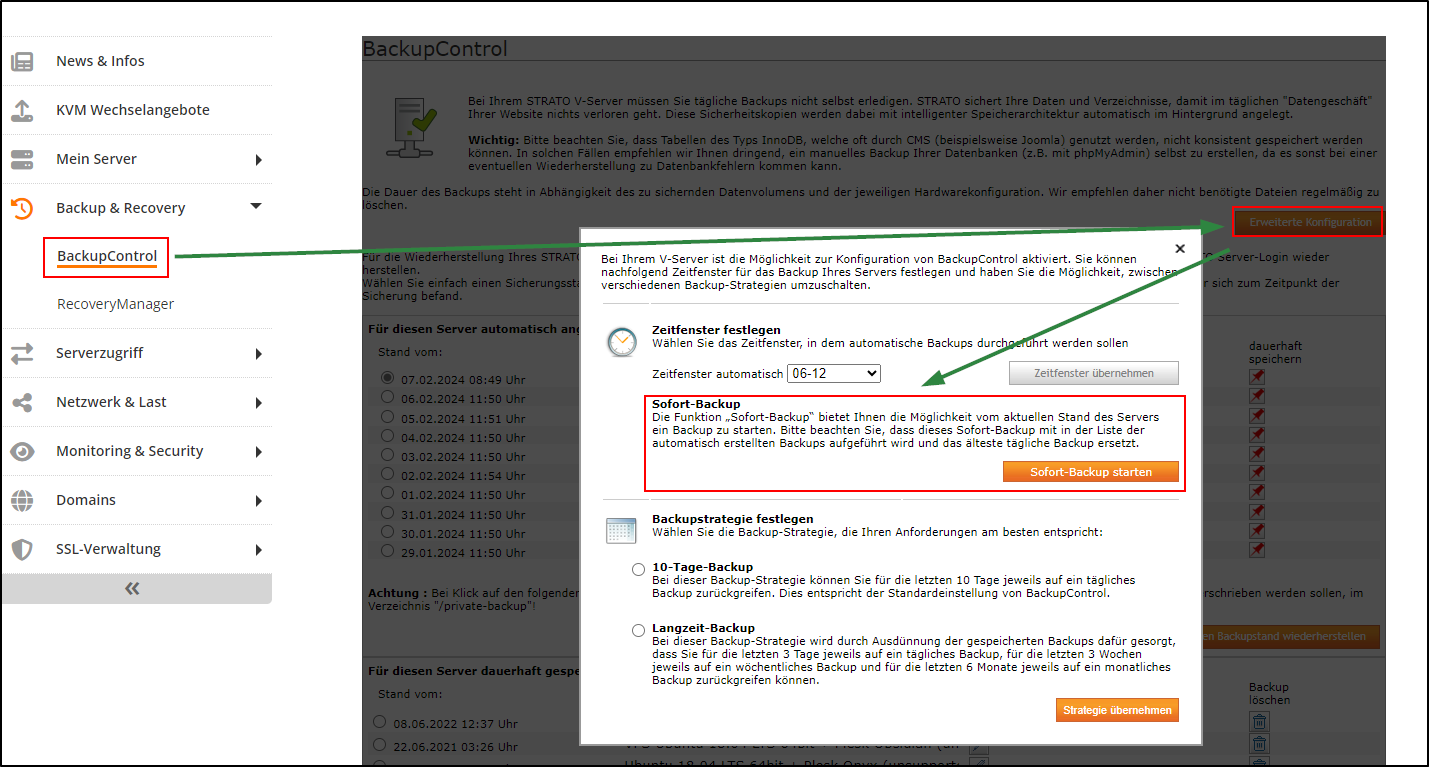Click the Mein Server icon
1429x767 pixels.
pyautogui.click(x=22, y=160)
